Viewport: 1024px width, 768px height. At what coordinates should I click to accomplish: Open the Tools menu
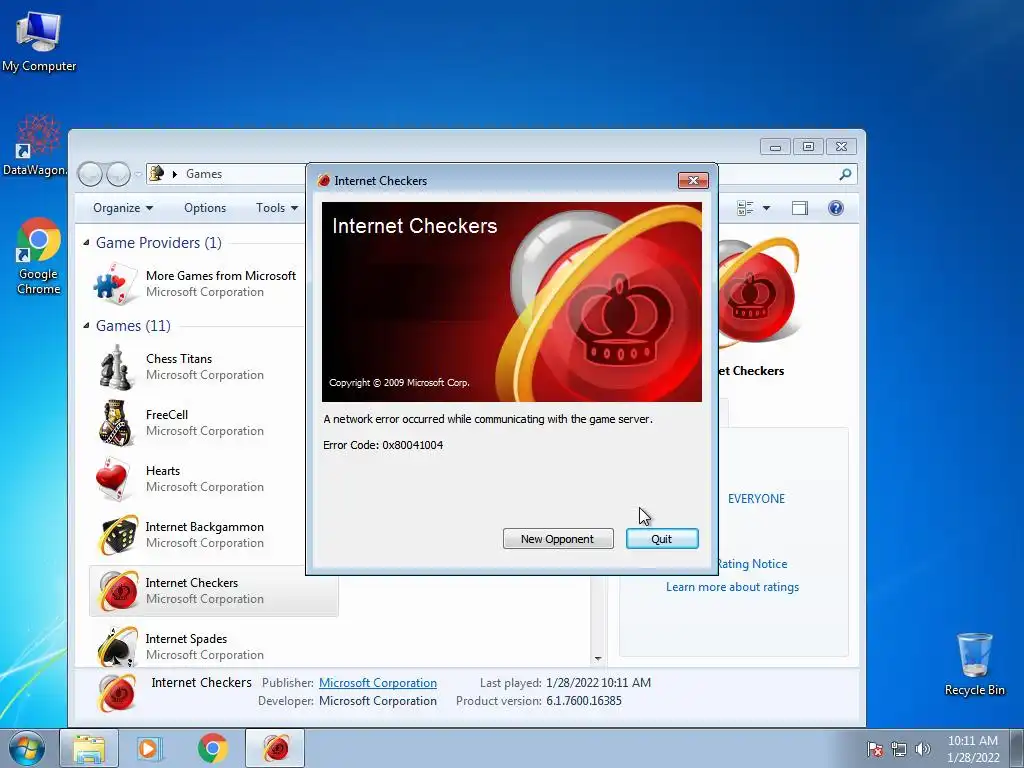tap(277, 208)
